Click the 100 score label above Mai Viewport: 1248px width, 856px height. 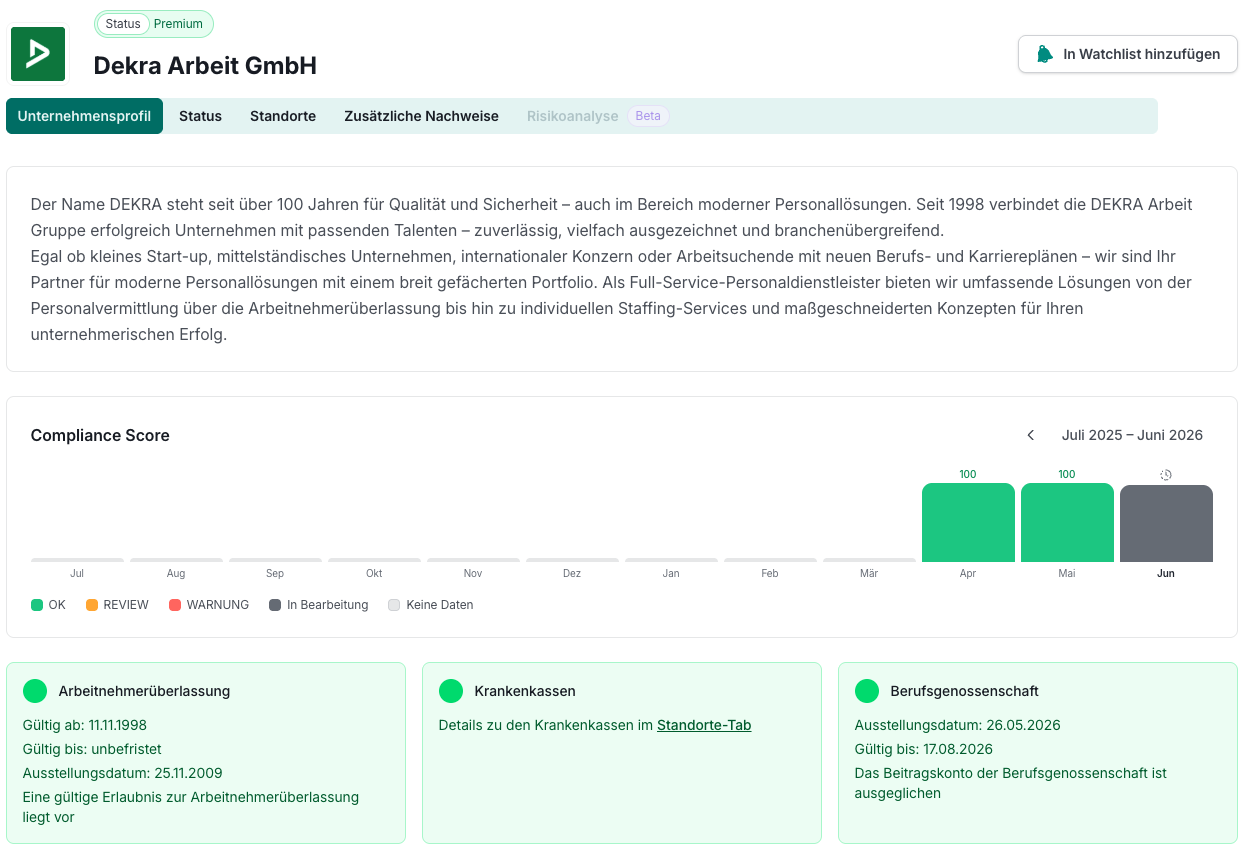1067,474
